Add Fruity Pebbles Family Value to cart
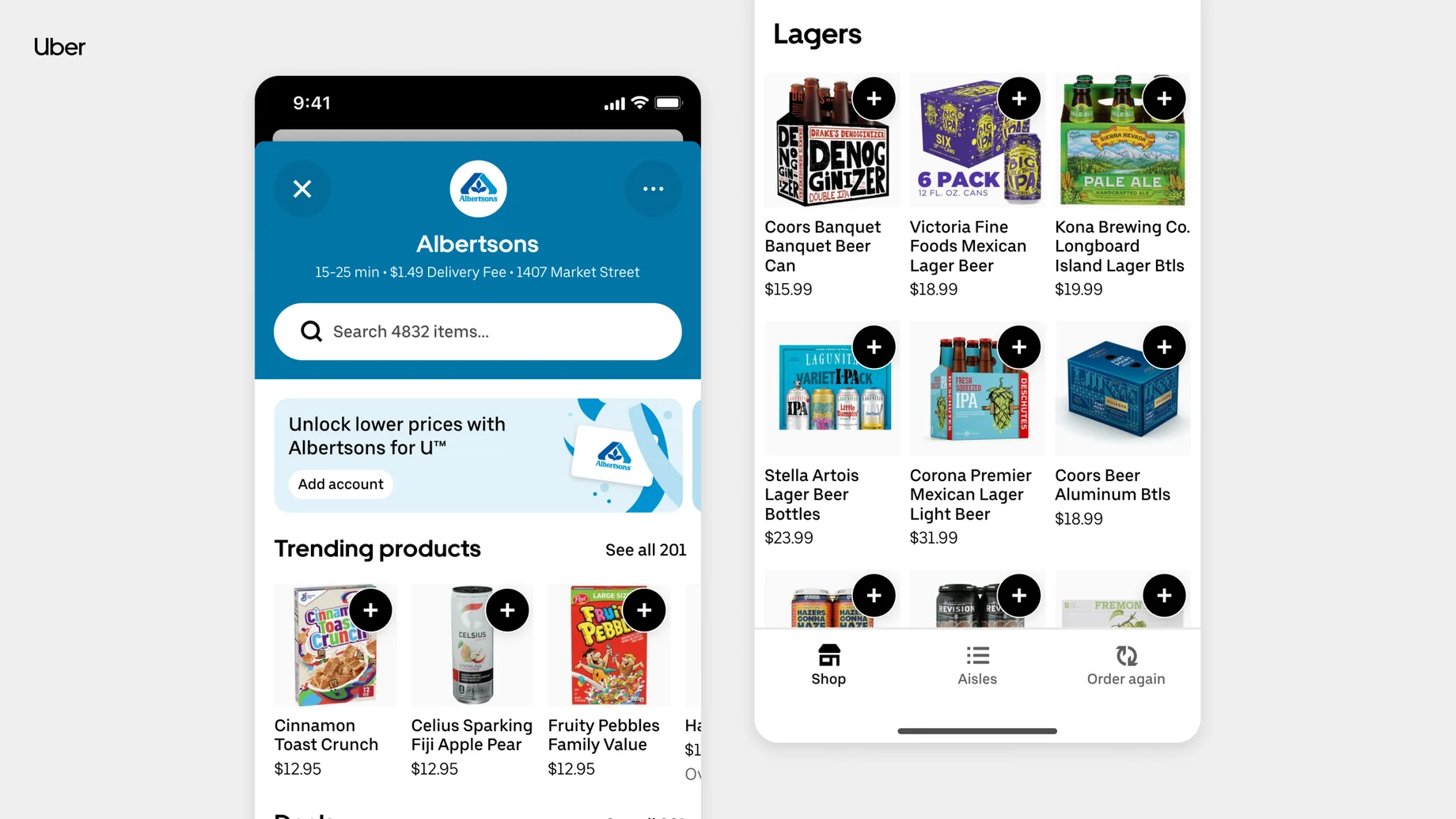The image size is (1456, 819). [x=644, y=610]
